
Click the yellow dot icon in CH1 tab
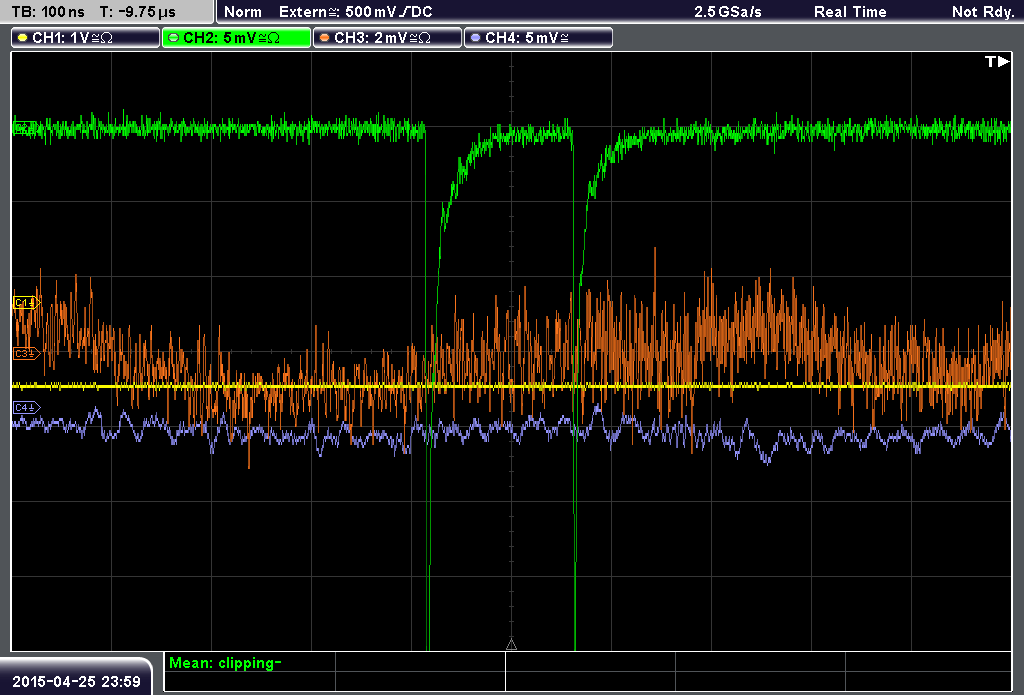pos(23,38)
